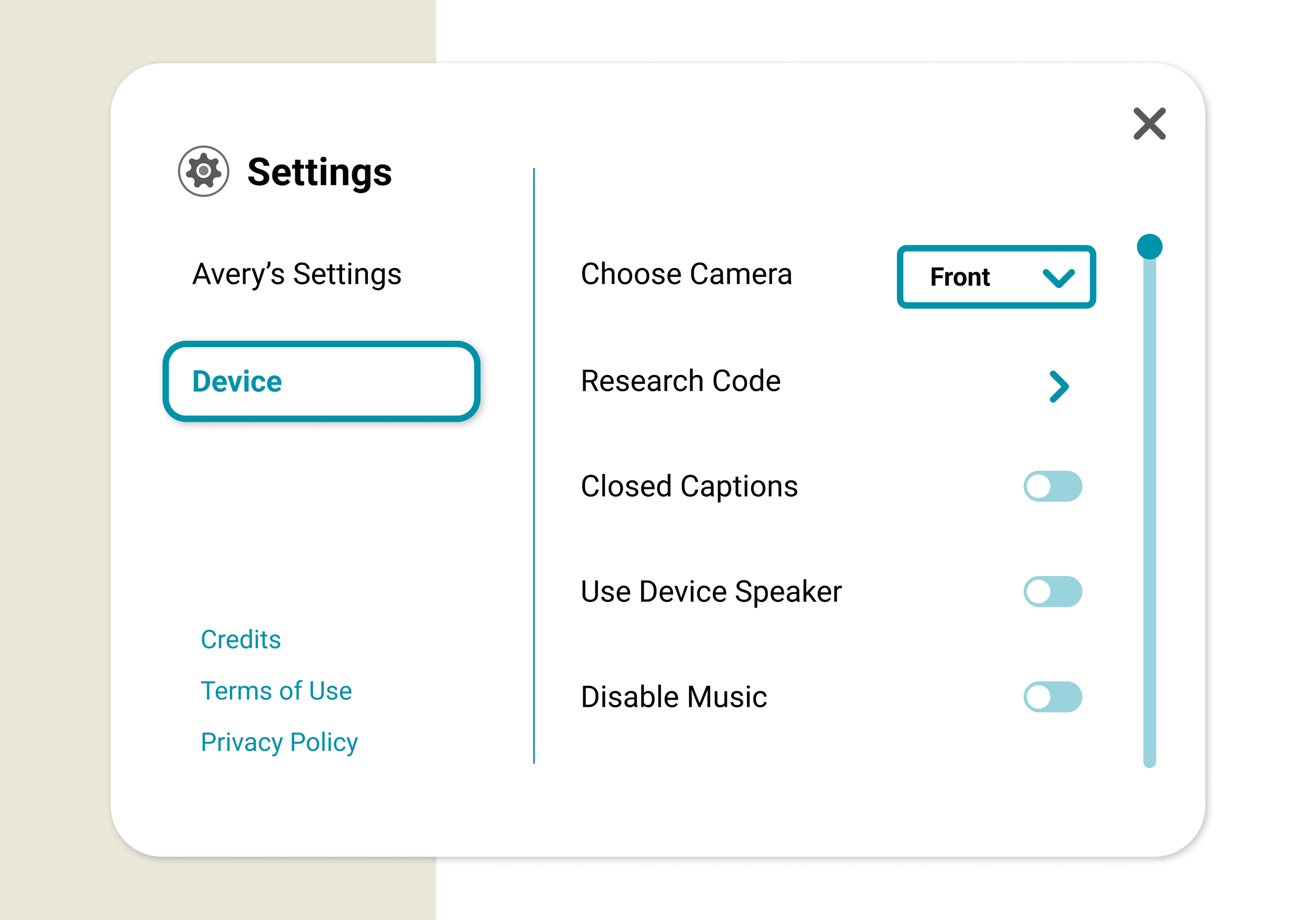Open the Research Code chevron arrow
The image size is (1316, 920).
1059,387
